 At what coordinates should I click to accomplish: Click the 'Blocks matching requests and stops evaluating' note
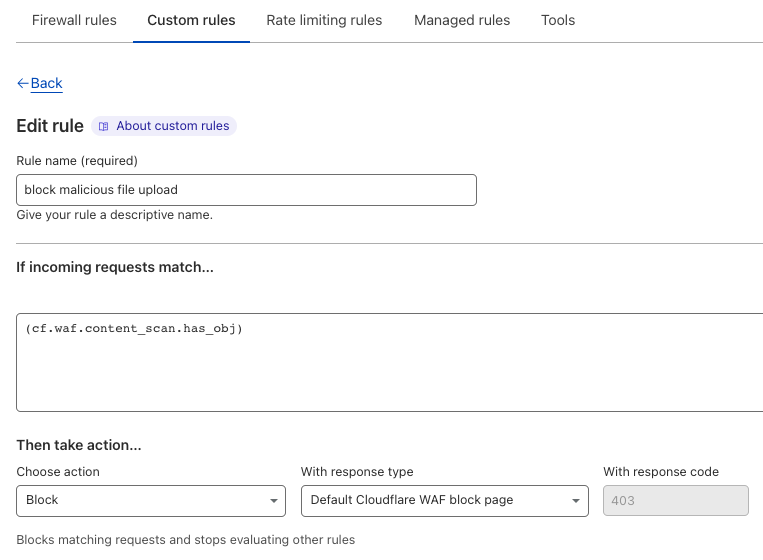coord(185,540)
